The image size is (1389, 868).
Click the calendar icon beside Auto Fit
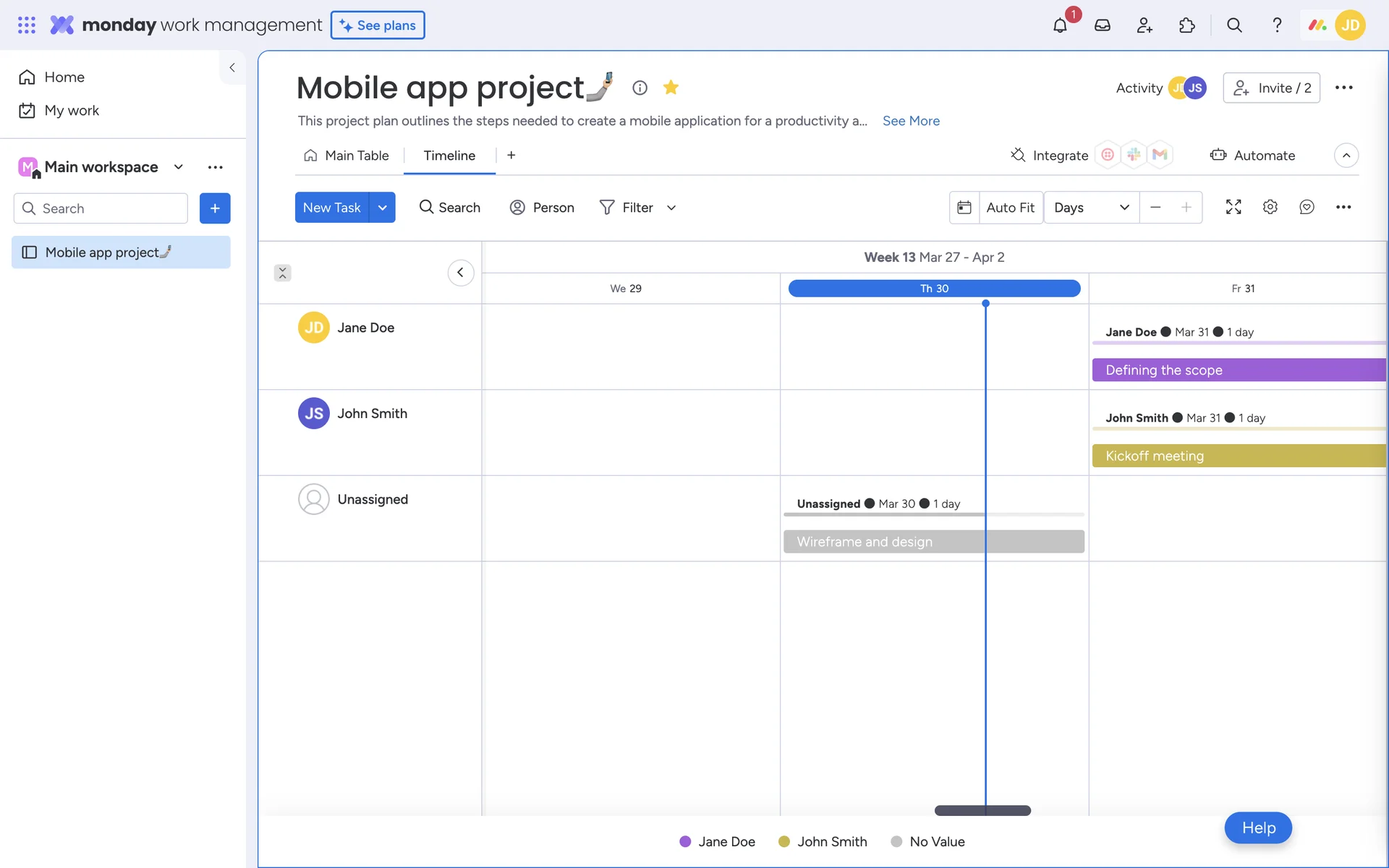click(964, 208)
